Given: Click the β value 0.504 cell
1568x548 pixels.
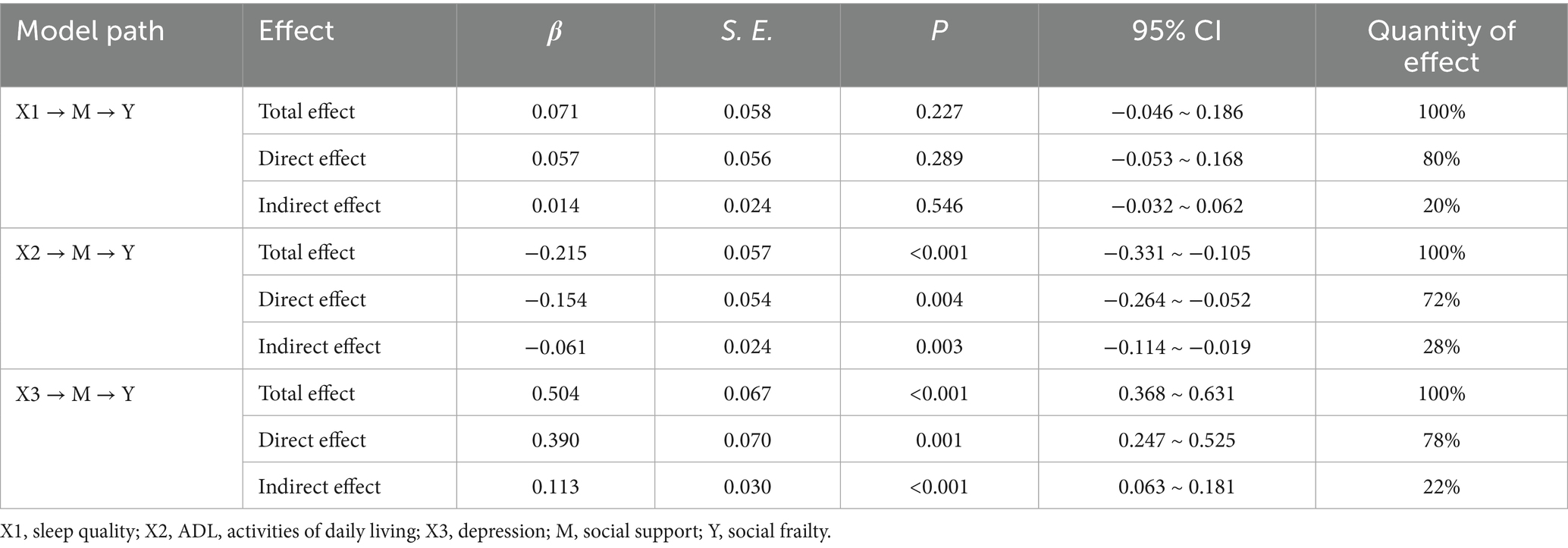Looking at the screenshot, I should (x=555, y=393).
